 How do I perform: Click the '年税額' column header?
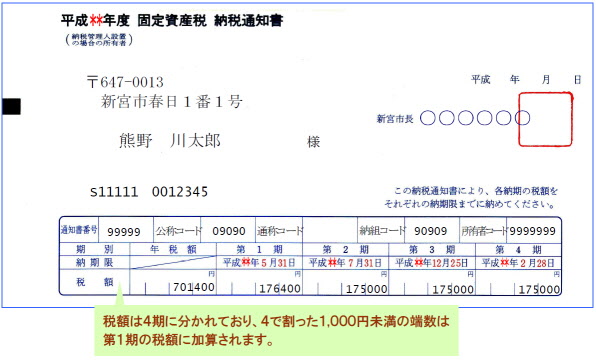click(173, 249)
